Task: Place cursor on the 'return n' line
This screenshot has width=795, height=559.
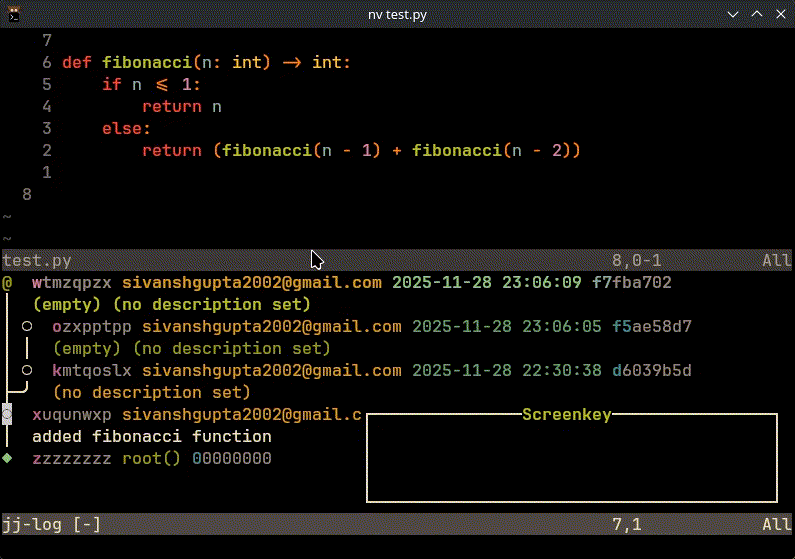Action: 181,106
